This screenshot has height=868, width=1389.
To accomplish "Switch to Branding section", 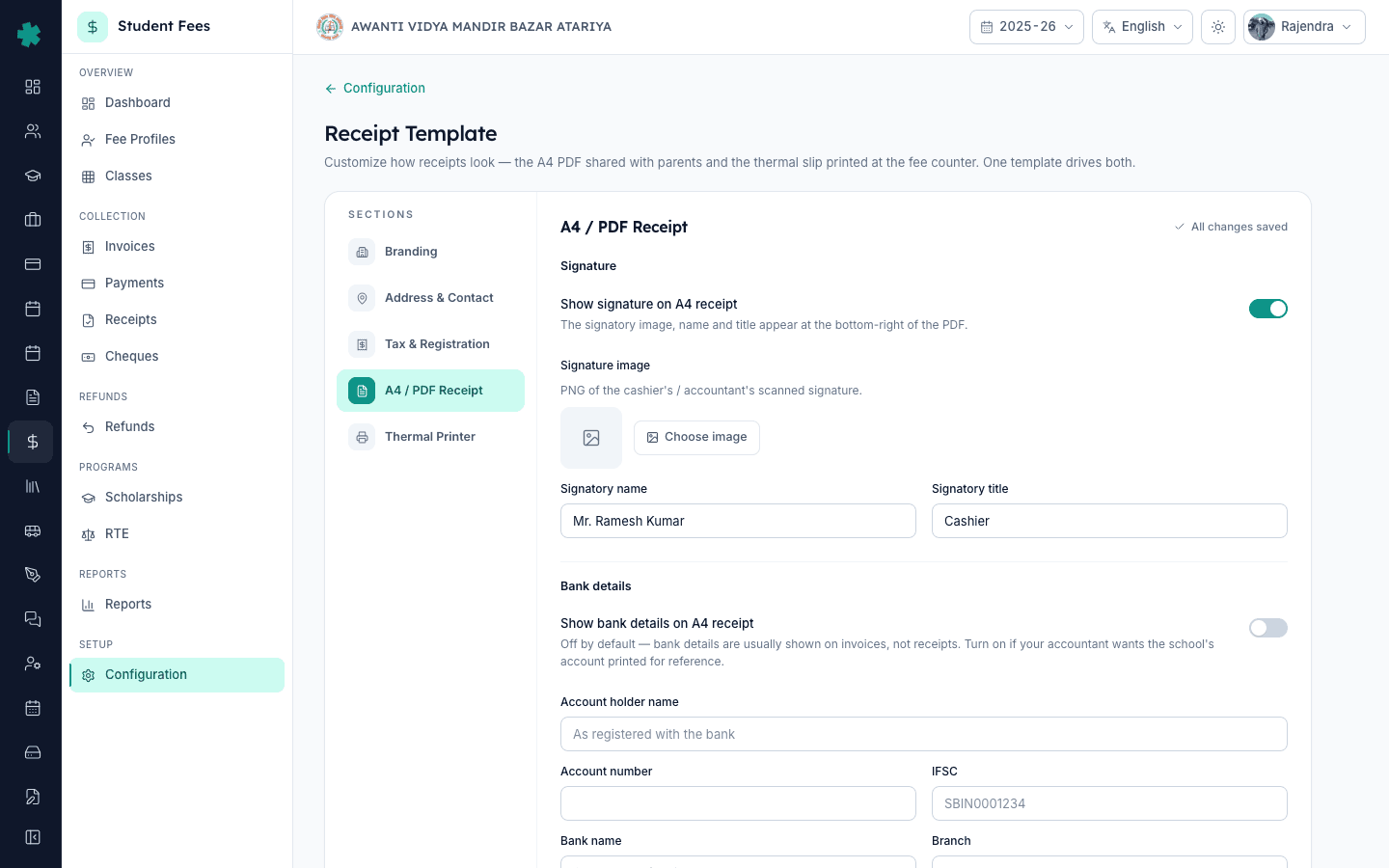I will (430, 252).
